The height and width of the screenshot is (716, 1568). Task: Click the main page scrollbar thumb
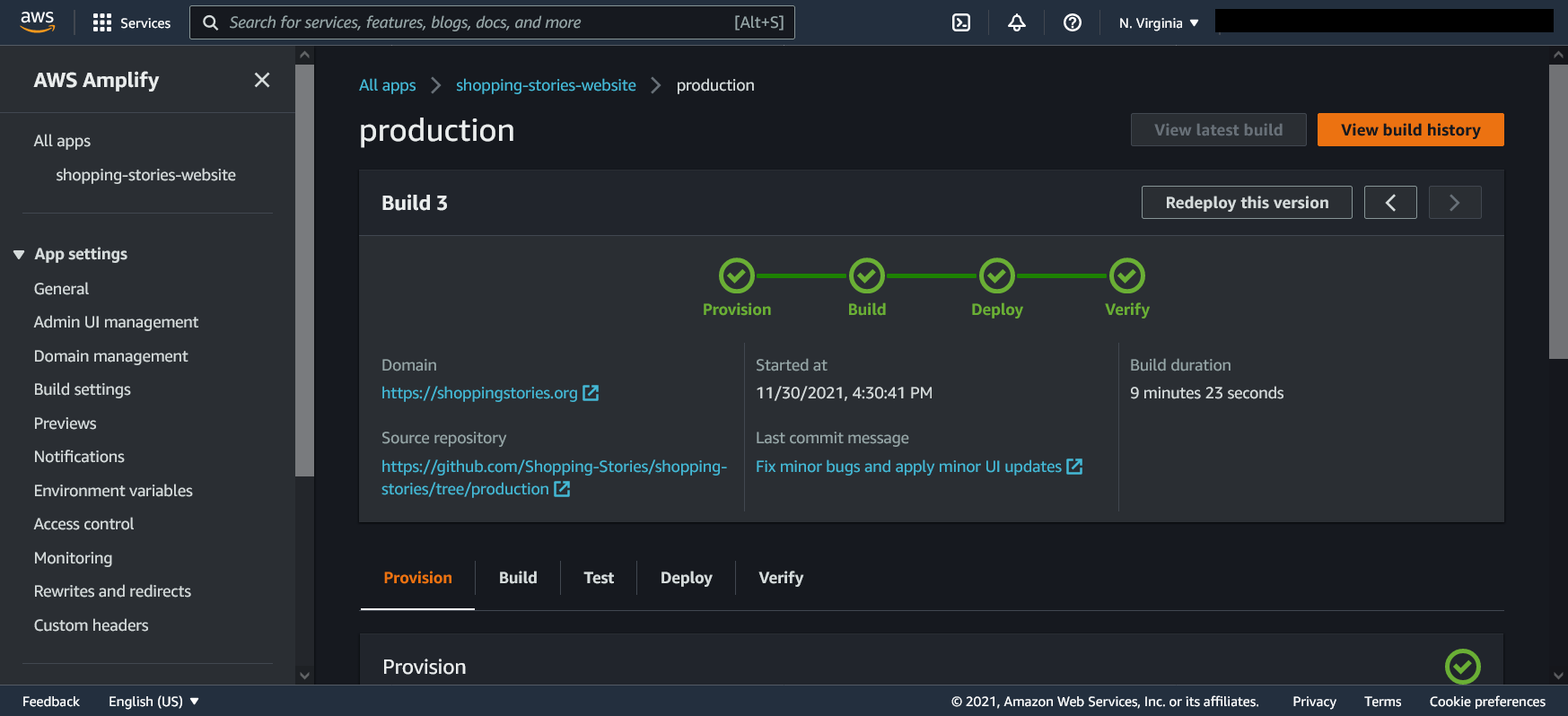click(1558, 212)
